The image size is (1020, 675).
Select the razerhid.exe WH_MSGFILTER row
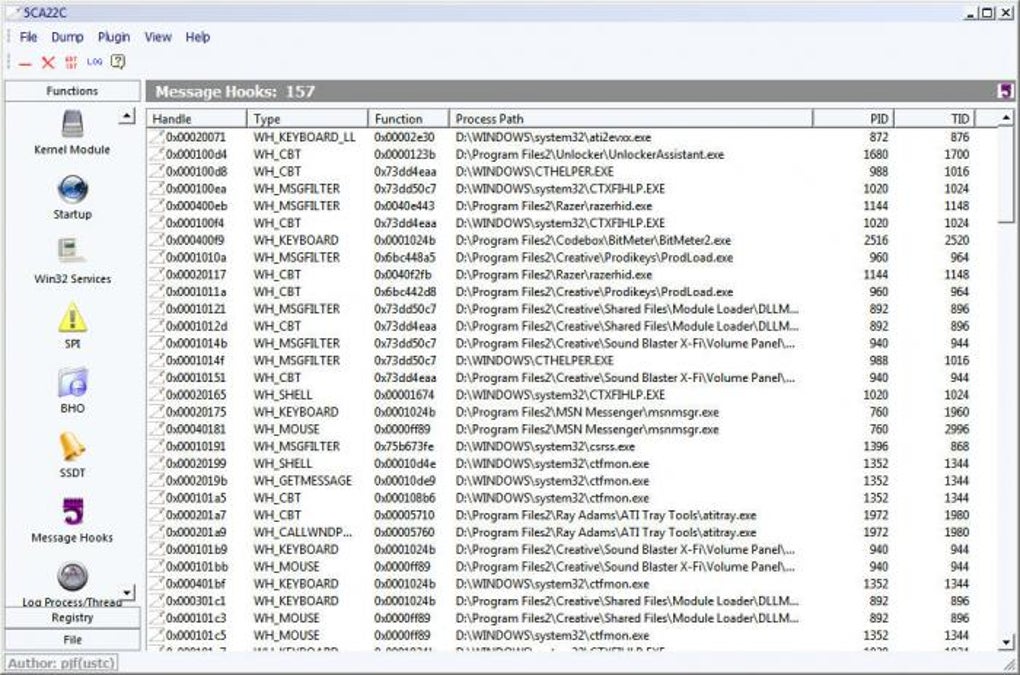click(571, 206)
